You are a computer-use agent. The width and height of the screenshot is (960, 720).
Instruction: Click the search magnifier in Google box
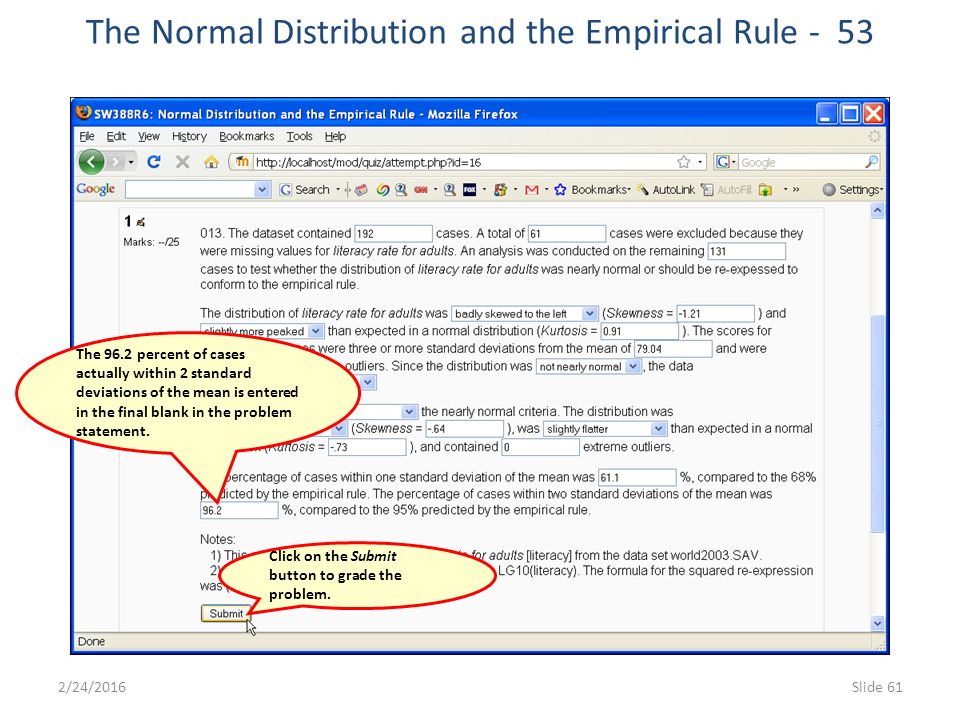tap(871, 162)
